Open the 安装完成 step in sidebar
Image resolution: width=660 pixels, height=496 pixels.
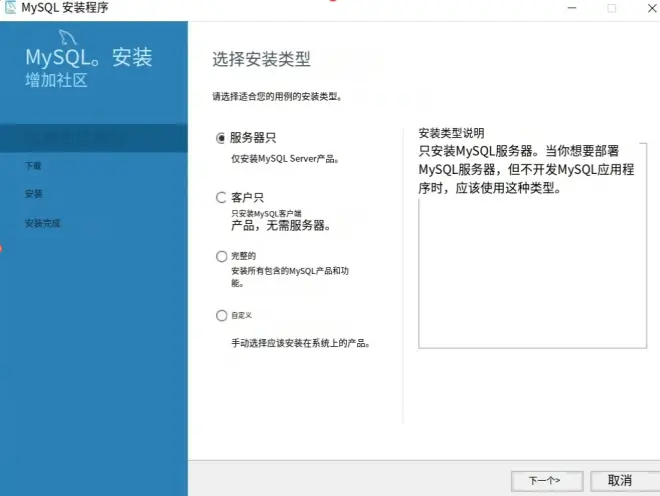click(x=43, y=223)
